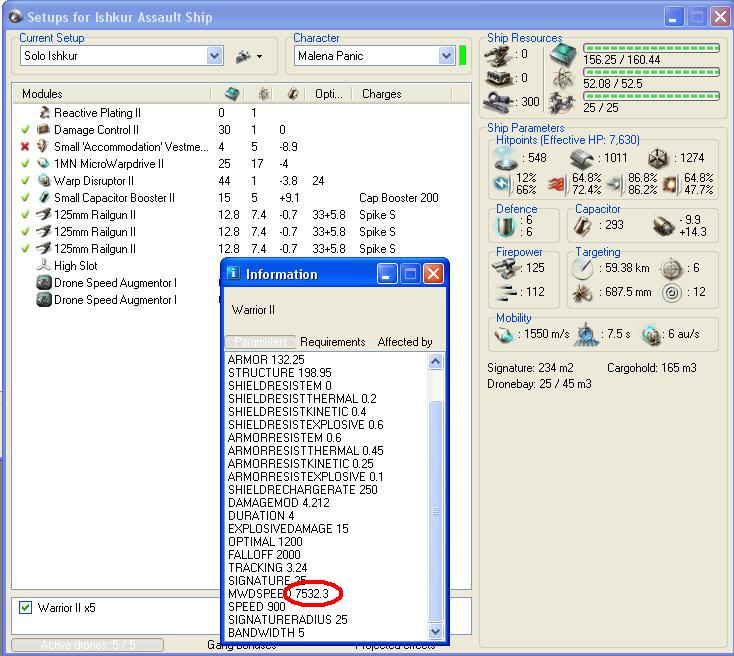
Task: Select the Small Capacitor Booster II icon
Action: click(44, 197)
